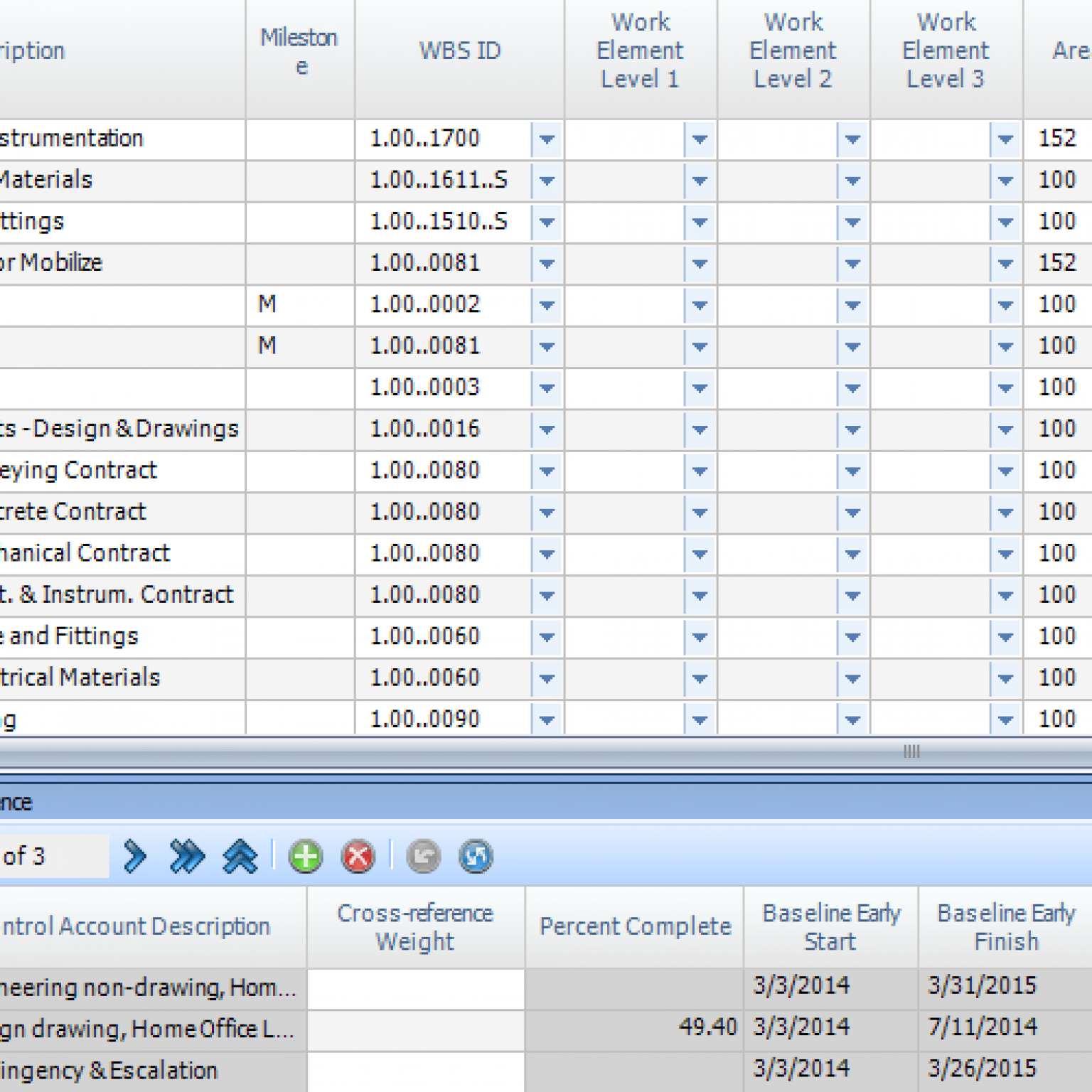
Task: Delete record red X icon
Action: pyautogui.click(x=358, y=857)
